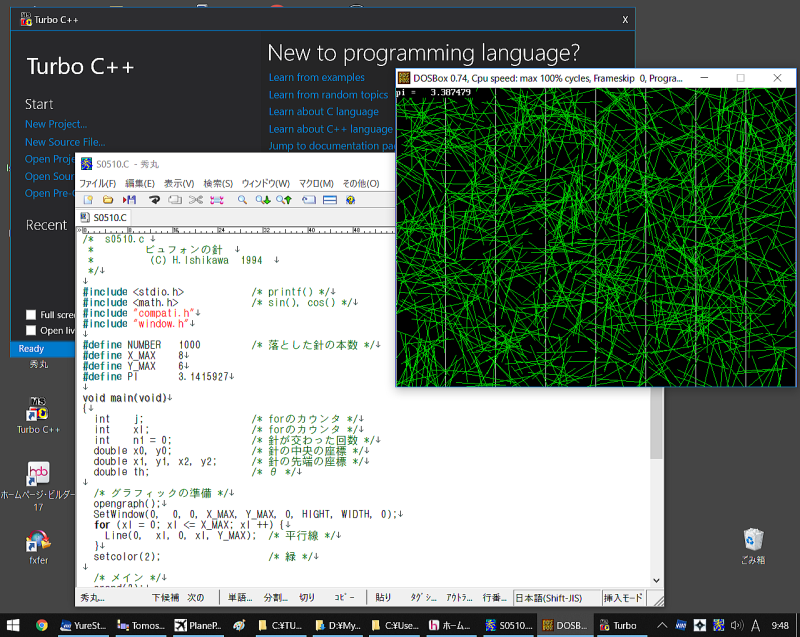
Task: Toggle the Full screen checkbox in Turbo C++
Action: tap(31, 315)
